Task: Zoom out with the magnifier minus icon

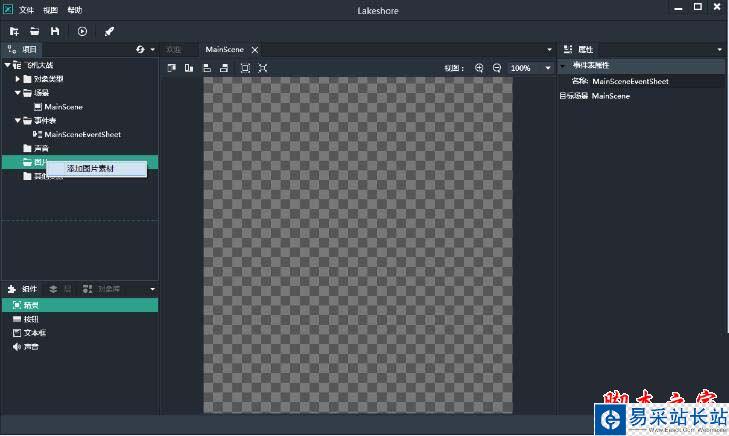Action: [x=497, y=68]
